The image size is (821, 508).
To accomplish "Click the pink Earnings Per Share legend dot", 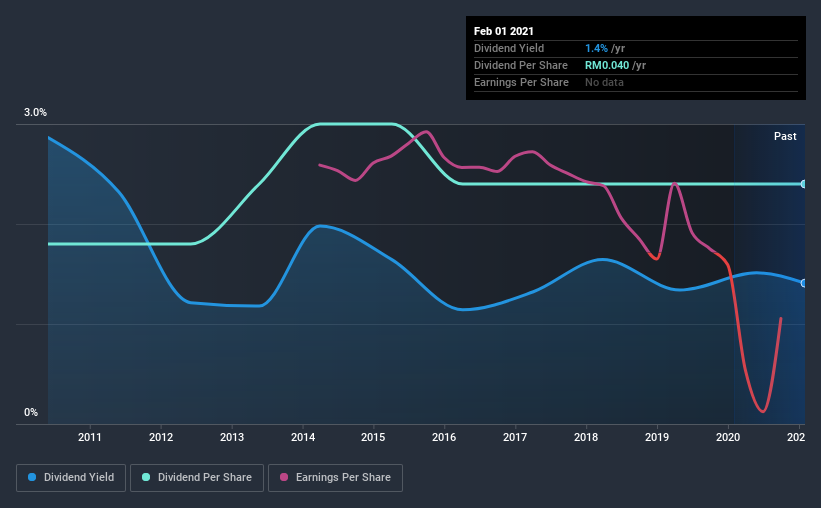I will click(285, 478).
